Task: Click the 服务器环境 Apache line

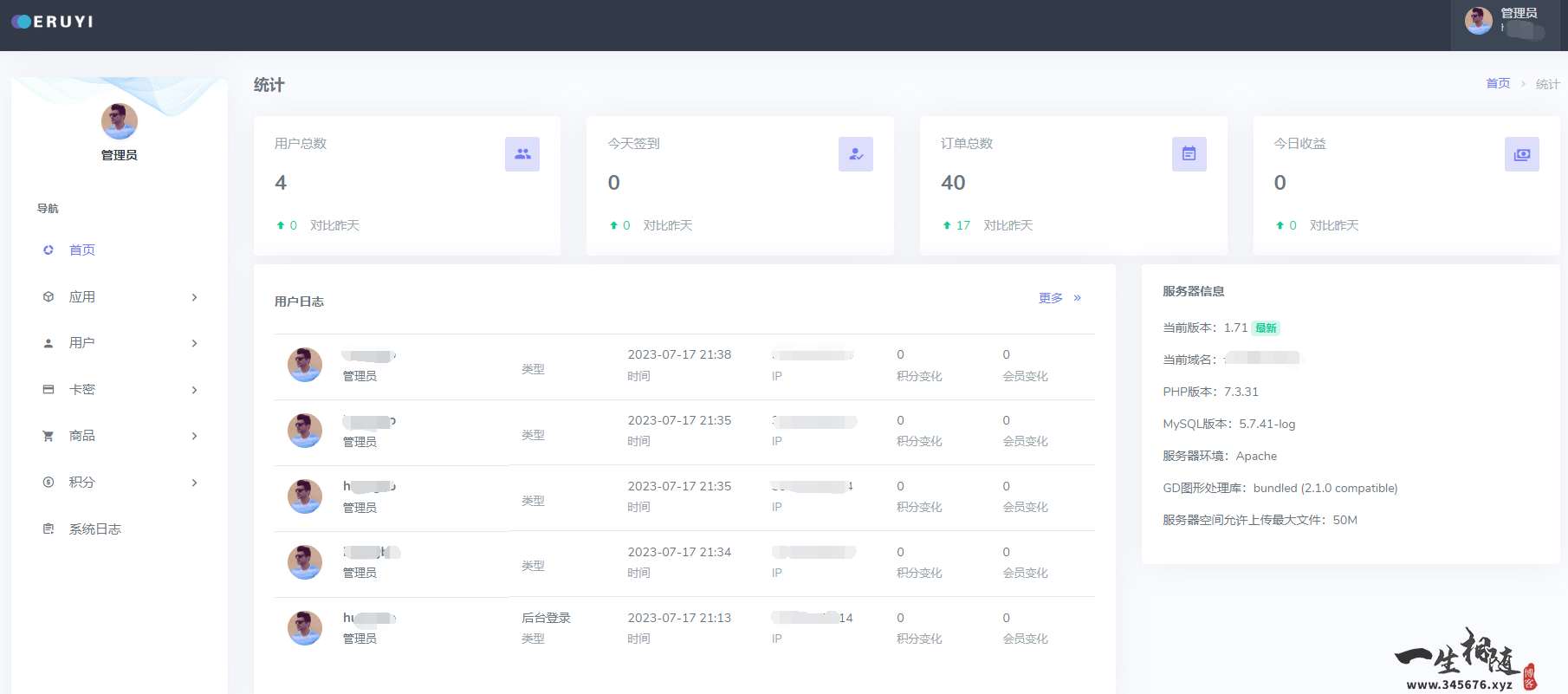Action: point(1220,456)
